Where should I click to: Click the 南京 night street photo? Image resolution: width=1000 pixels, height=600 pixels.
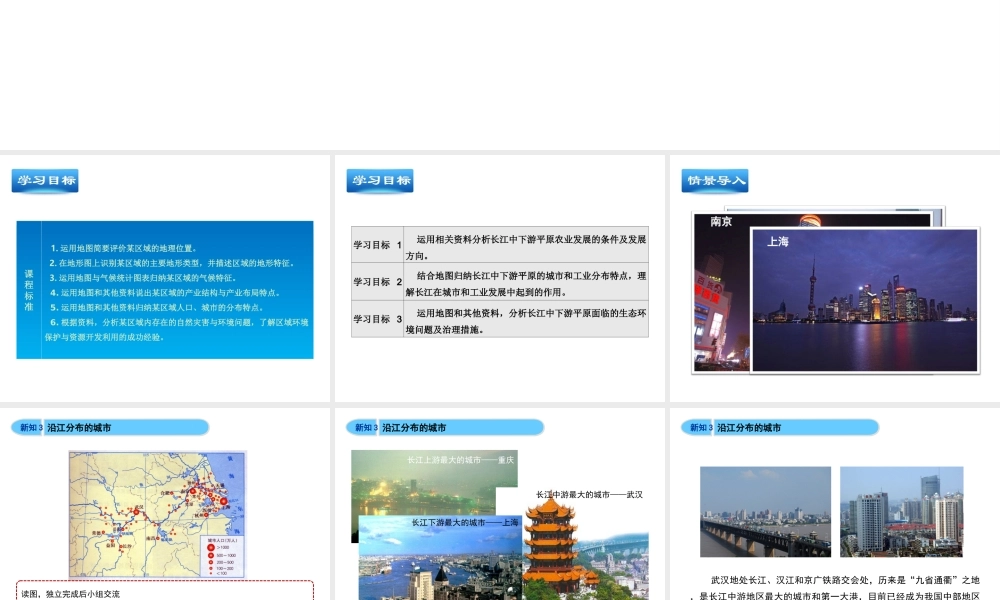721,293
